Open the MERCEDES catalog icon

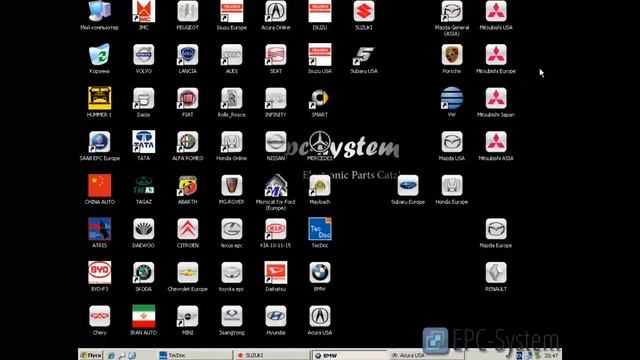(320, 142)
